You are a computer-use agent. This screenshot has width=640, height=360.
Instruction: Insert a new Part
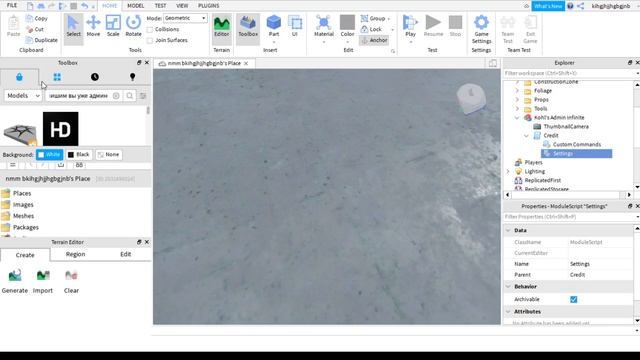coord(273,26)
